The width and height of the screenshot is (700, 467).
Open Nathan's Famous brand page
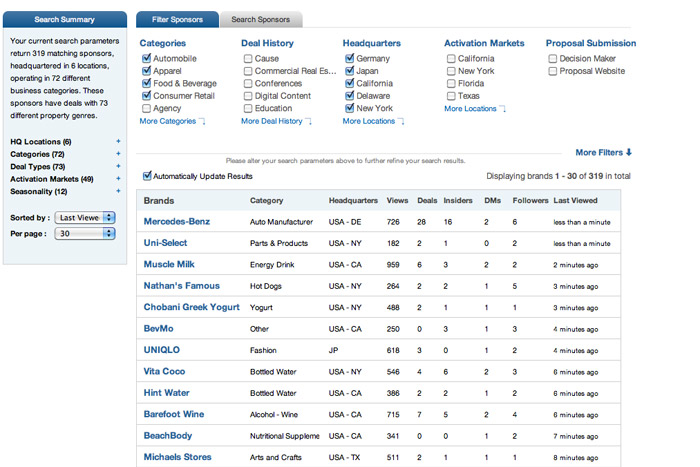182,286
